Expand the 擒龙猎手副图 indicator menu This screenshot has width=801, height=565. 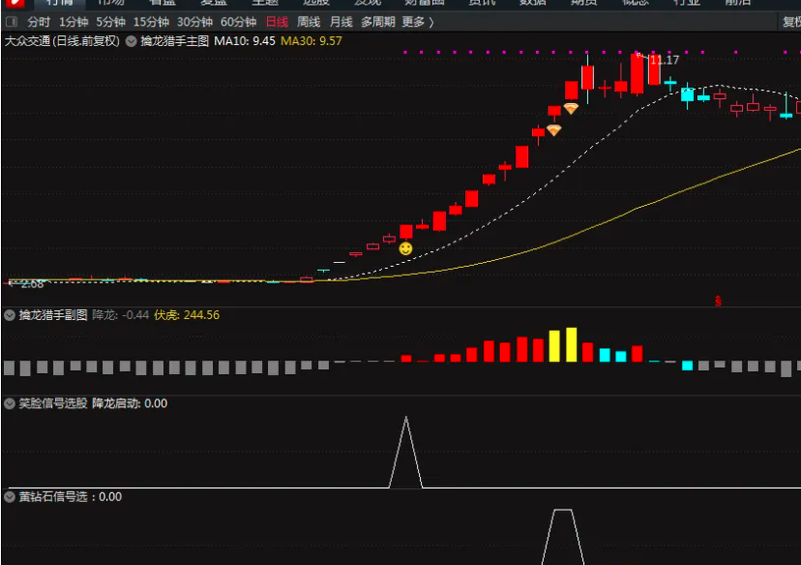coord(10,315)
